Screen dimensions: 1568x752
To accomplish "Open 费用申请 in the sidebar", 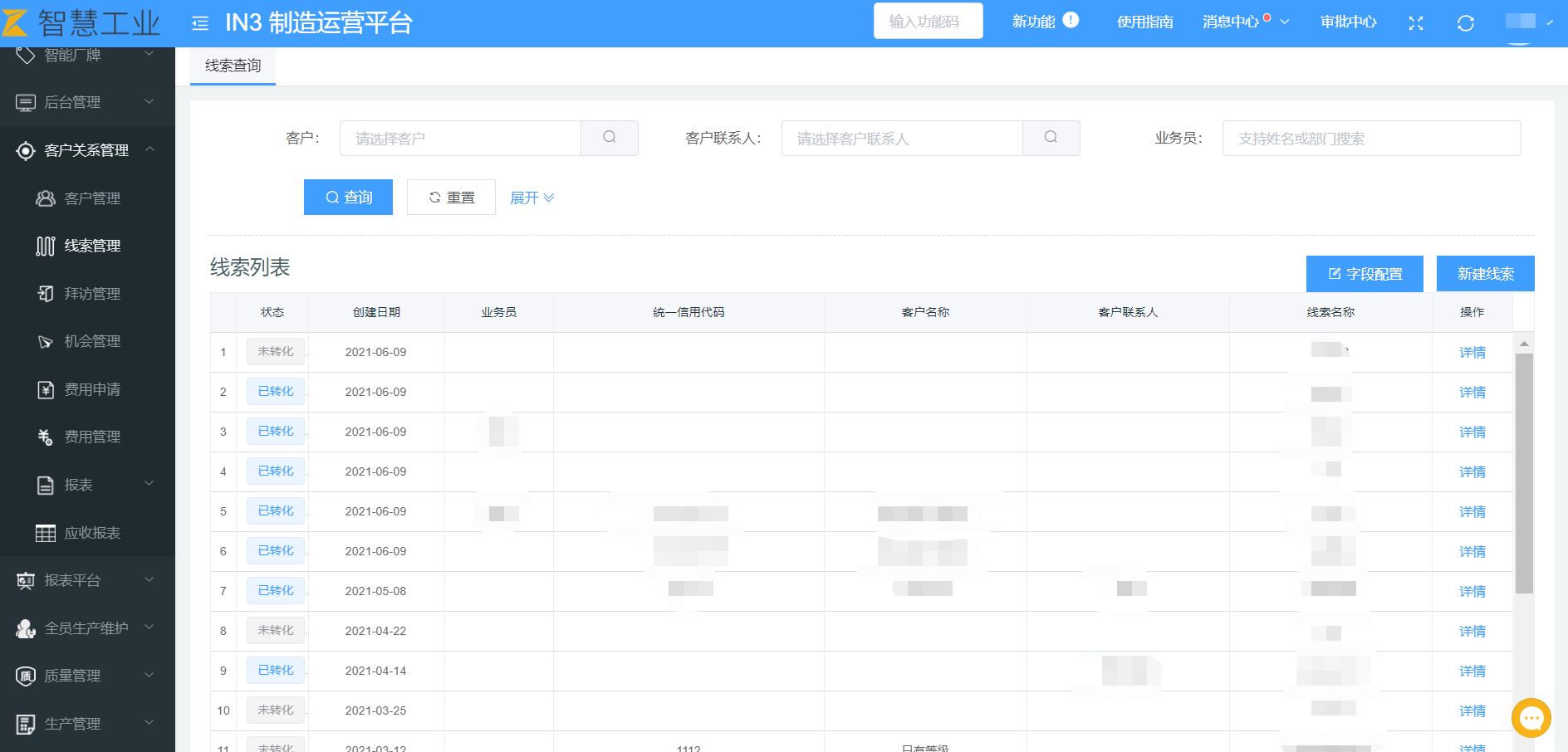I will click(92, 389).
